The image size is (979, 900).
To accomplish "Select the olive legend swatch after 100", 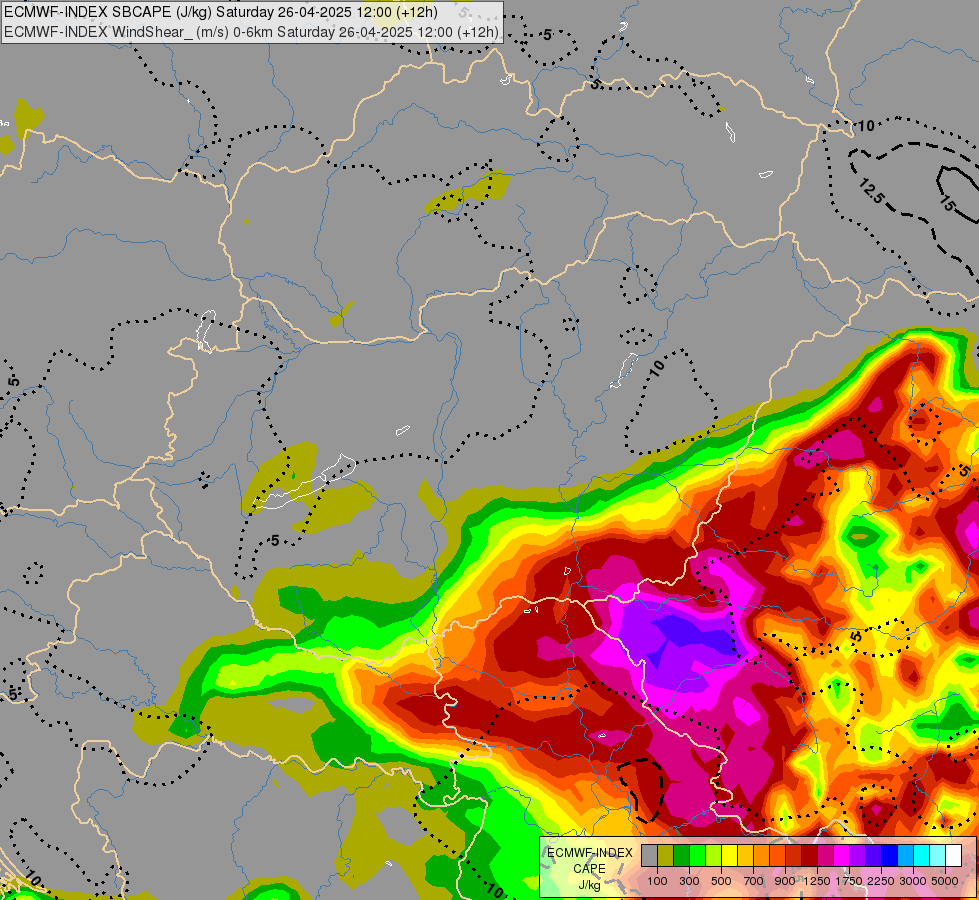I will 666,856.
